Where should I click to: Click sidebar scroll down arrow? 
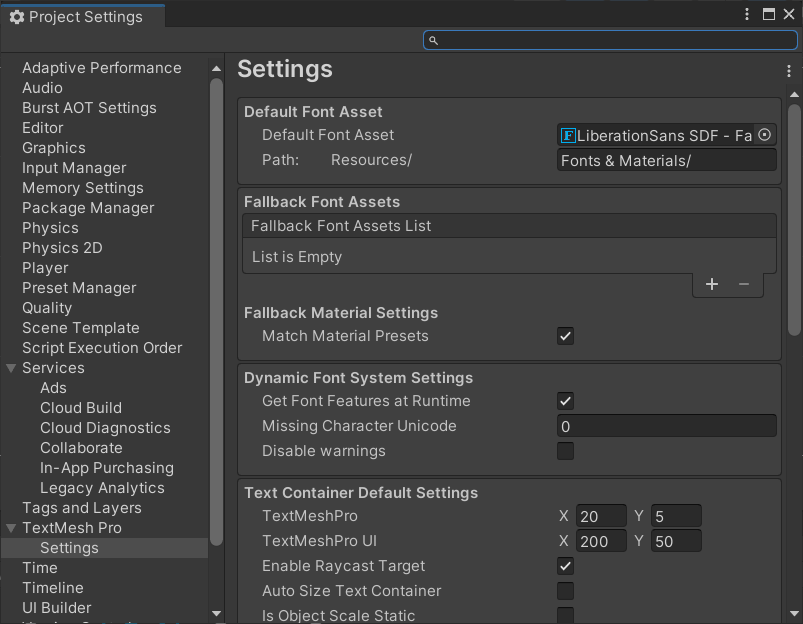(x=216, y=613)
